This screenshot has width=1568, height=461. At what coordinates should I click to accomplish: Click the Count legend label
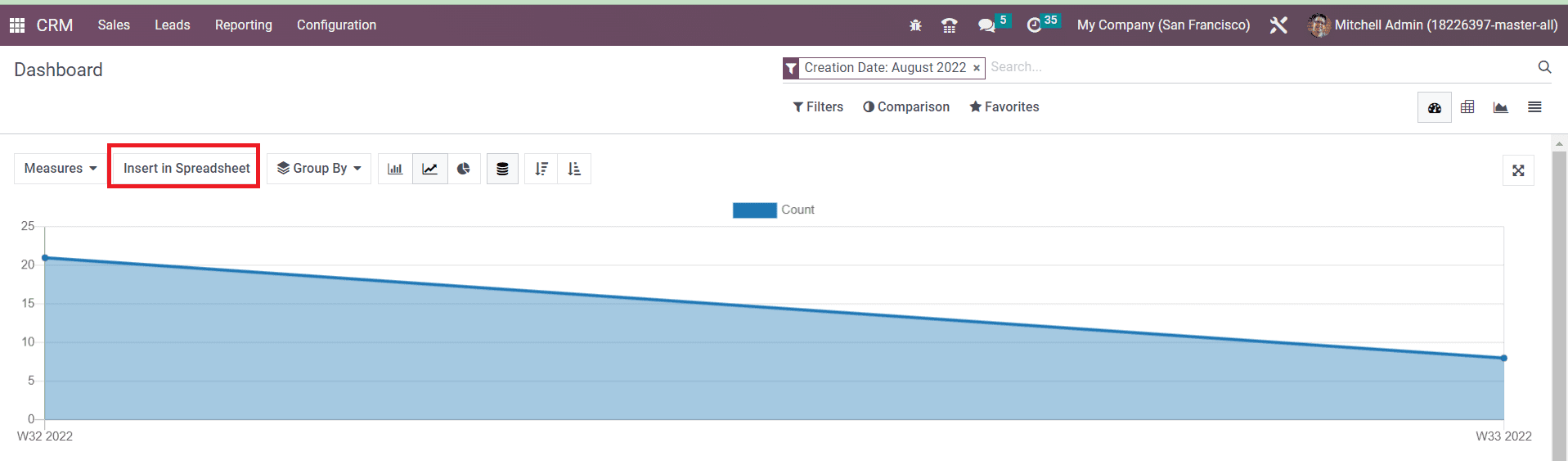[x=797, y=210]
